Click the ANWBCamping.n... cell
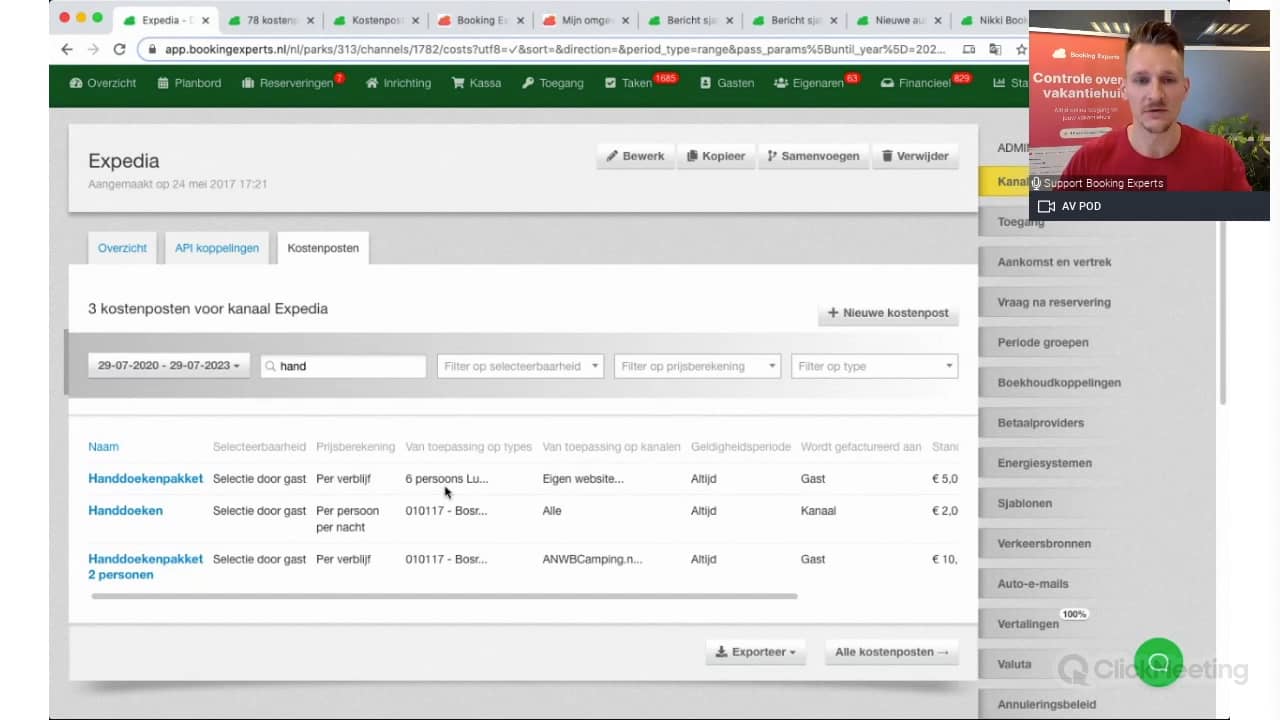The image size is (1280, 720). [593, 559]
